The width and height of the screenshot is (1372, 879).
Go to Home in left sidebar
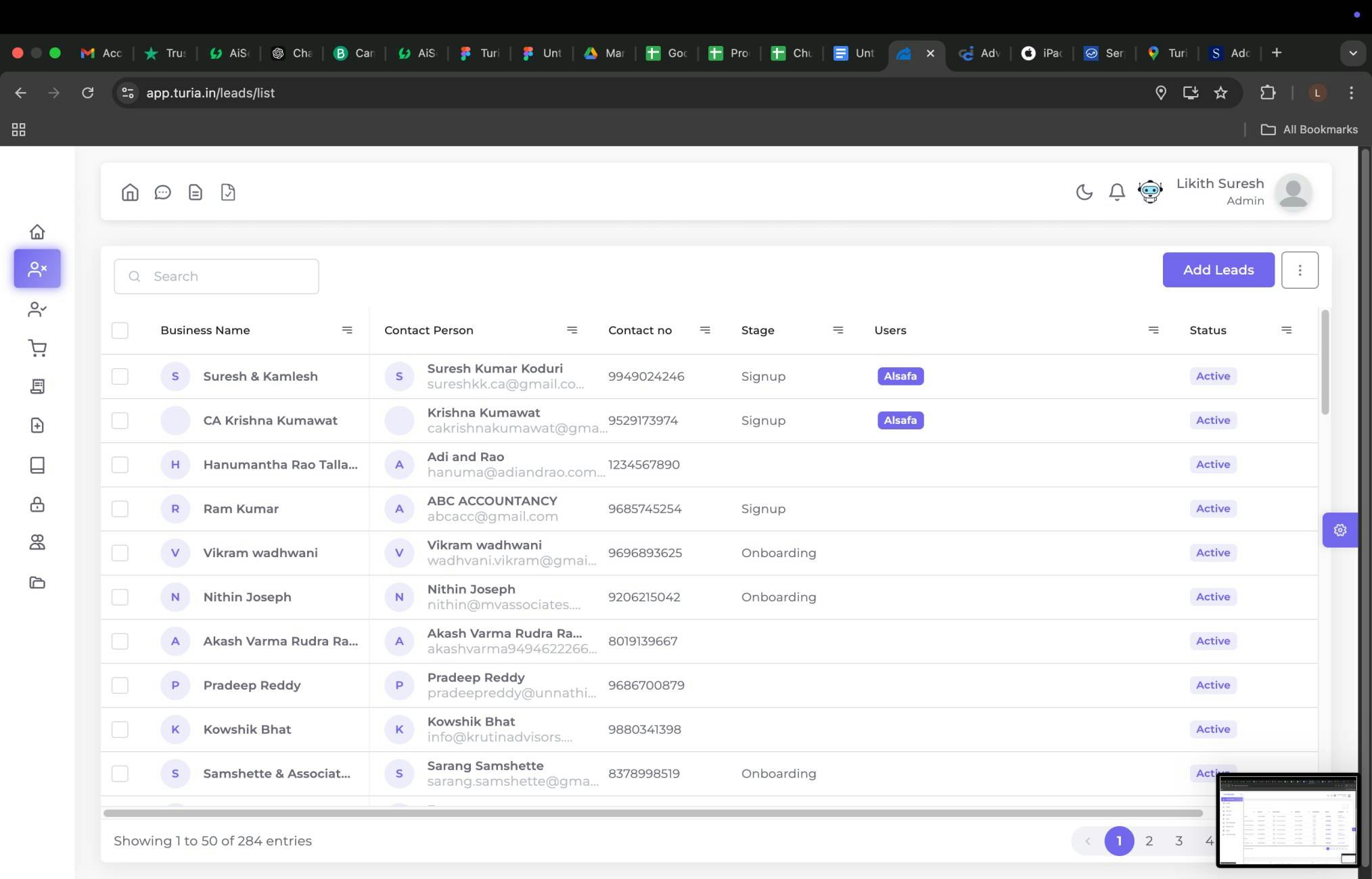(37, 232)
